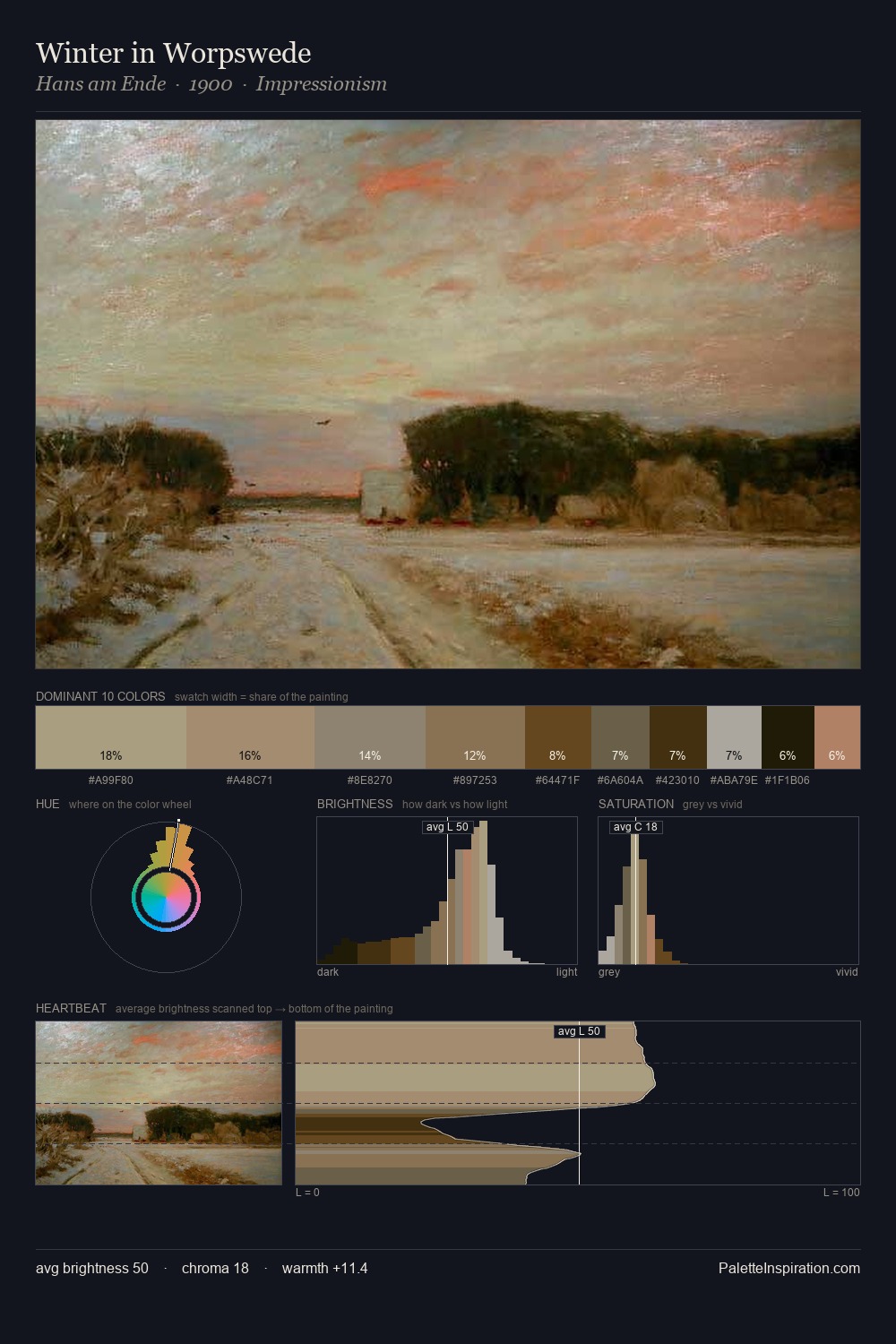Click the "dark" axis label
The height and width of the screenshot is (1344, 896).
coord(328,972)
